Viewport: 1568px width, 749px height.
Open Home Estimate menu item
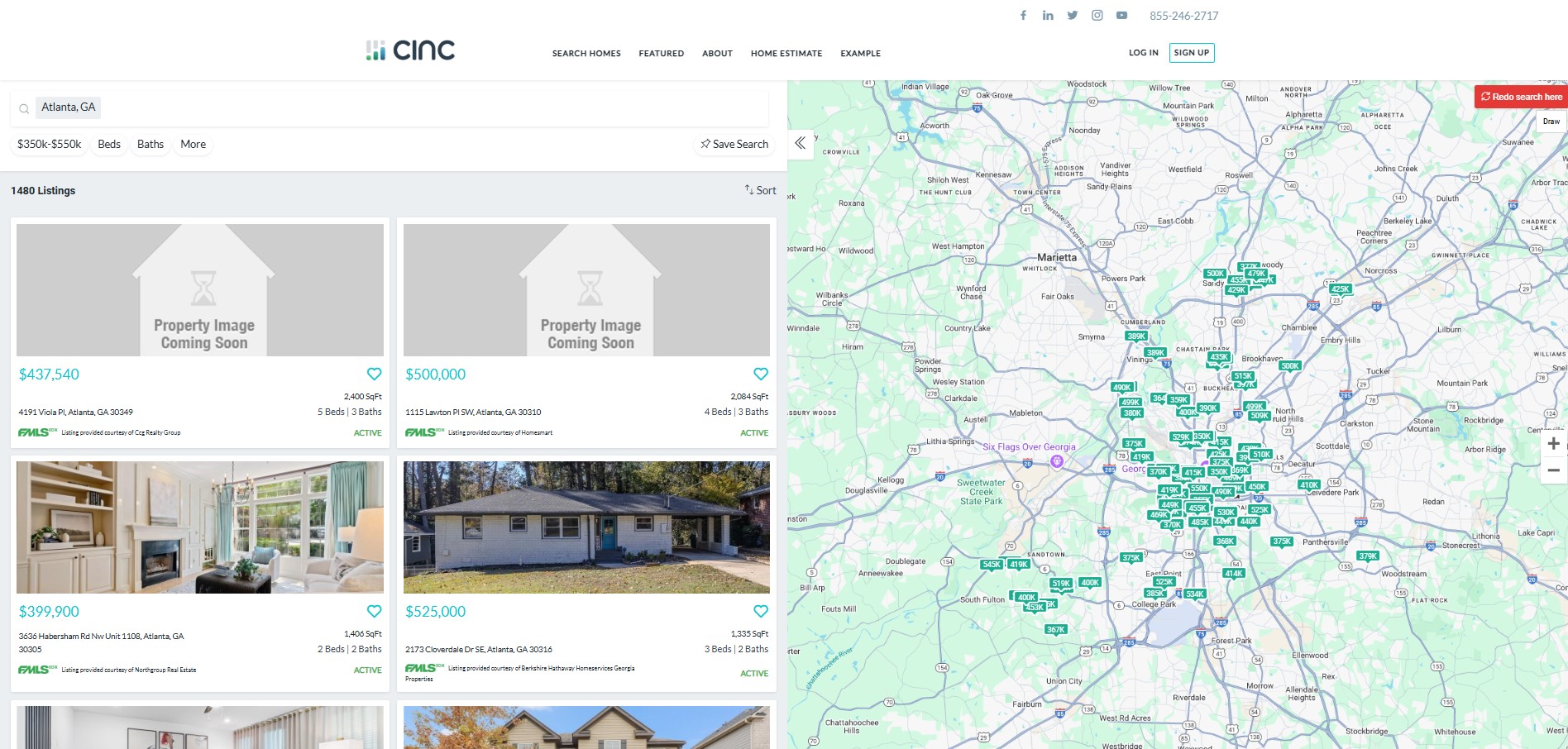pyautogui.click(x=786, y=54)
